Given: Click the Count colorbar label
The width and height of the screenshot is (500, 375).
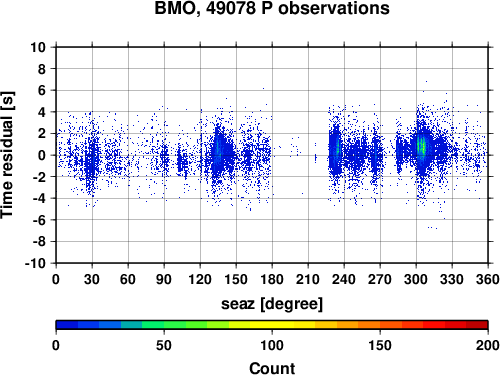Looking at the screenshot, I should 272,368.
